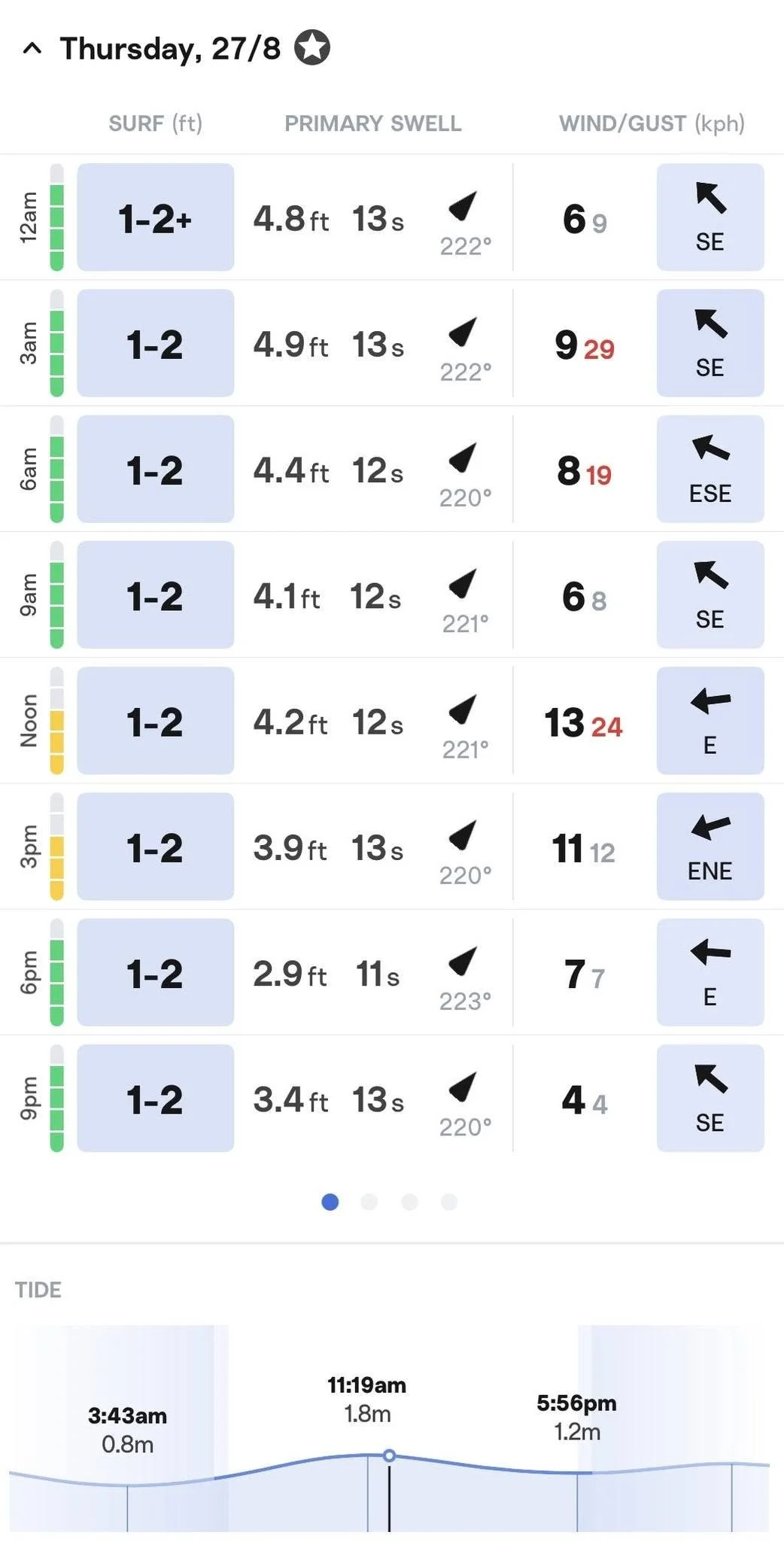
Task: Select the Noon surf height 1-2 cell
Action: point(156,721)
